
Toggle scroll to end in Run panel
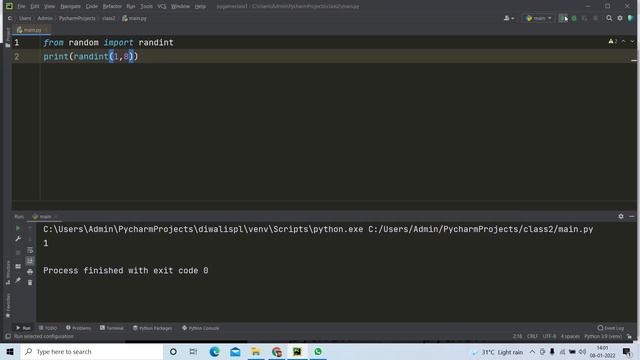tap(30, 261)
